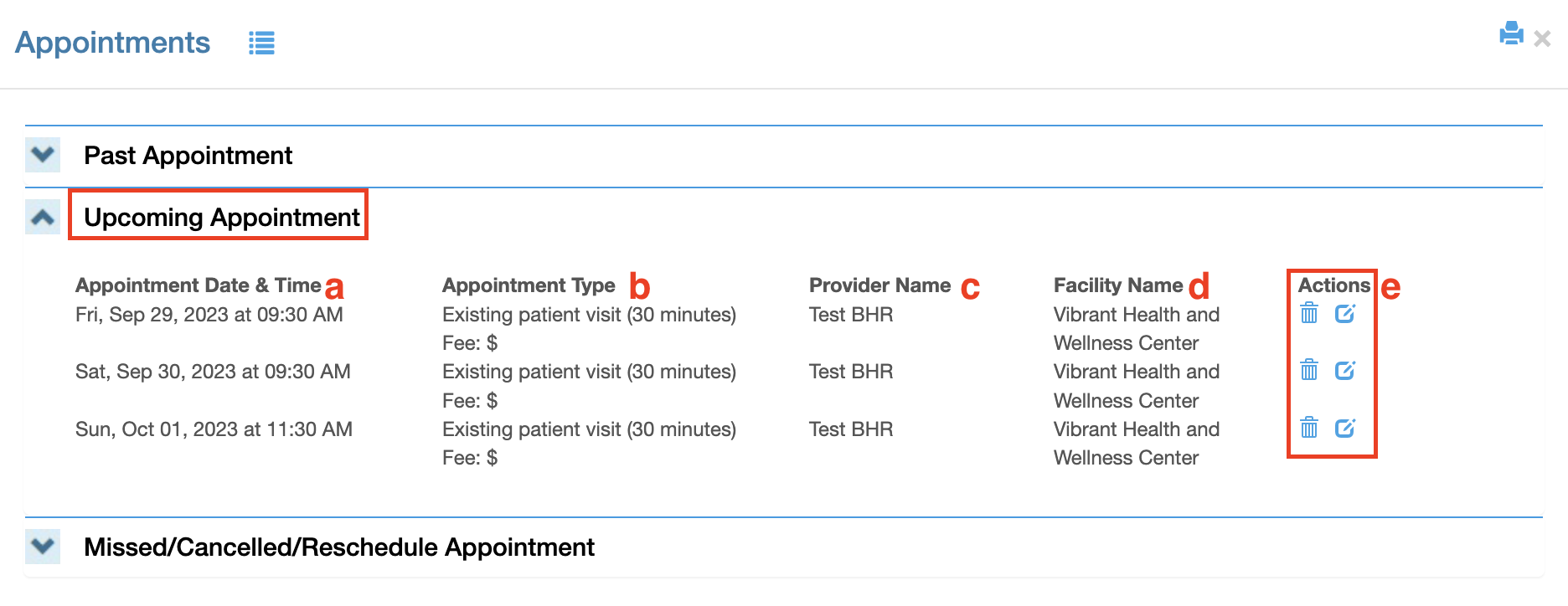Print the appointments using the printer icon

[x=1511, y=33]
